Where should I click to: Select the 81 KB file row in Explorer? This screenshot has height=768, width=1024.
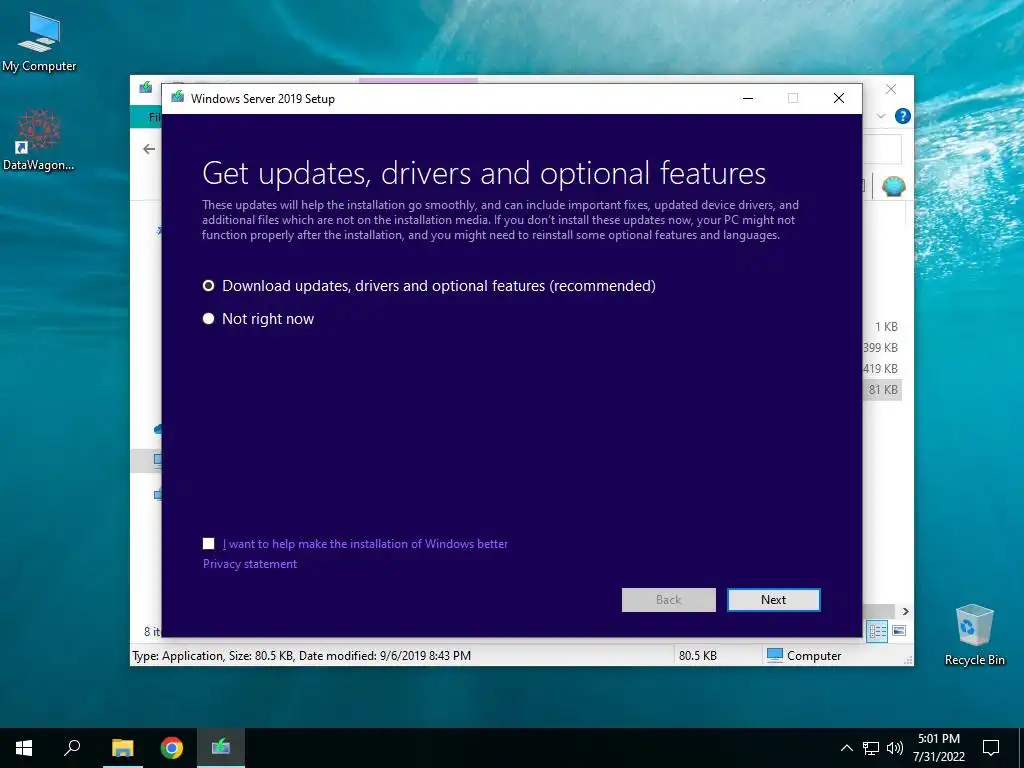883,390
